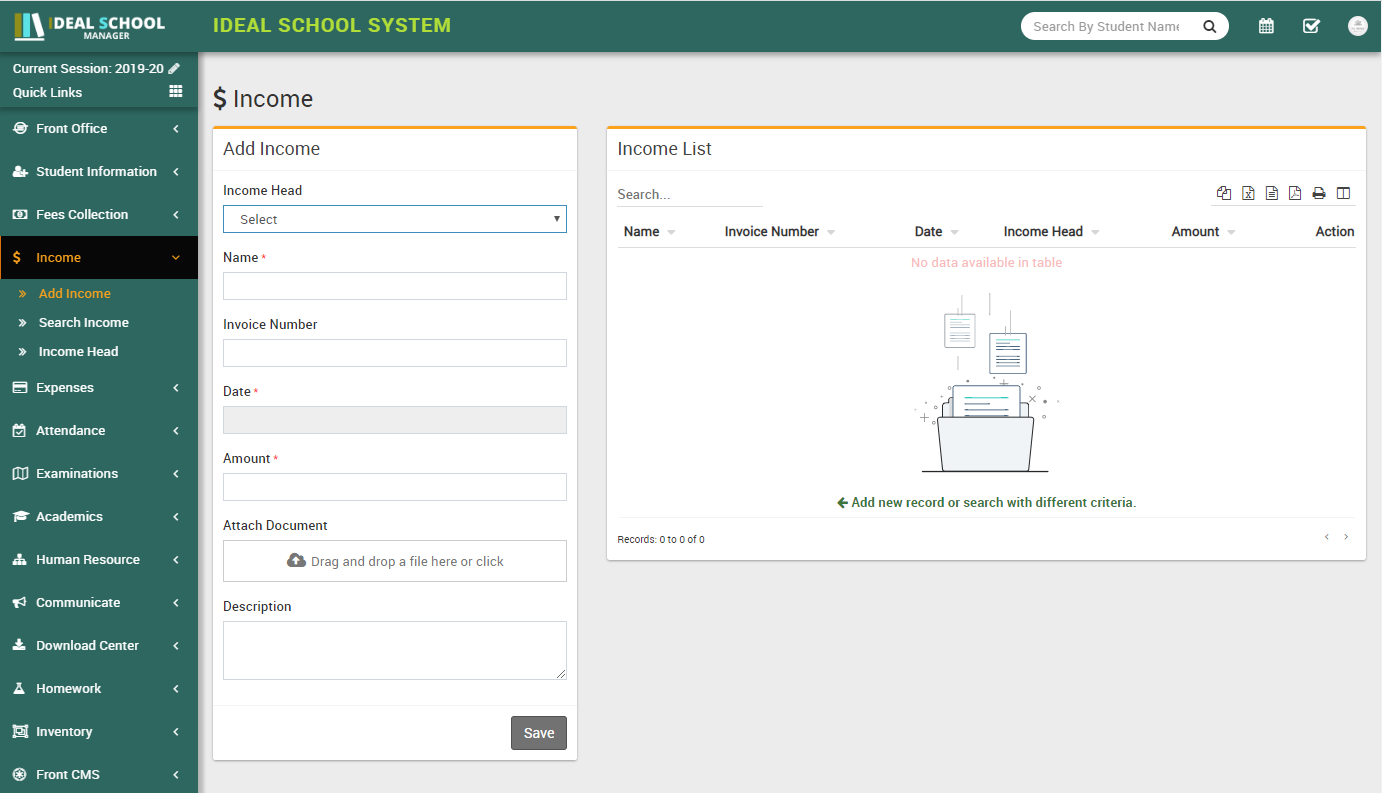This screenshot has height=793, width=1382.
Task: Click the Date input field
Action: tap(395, 420)
